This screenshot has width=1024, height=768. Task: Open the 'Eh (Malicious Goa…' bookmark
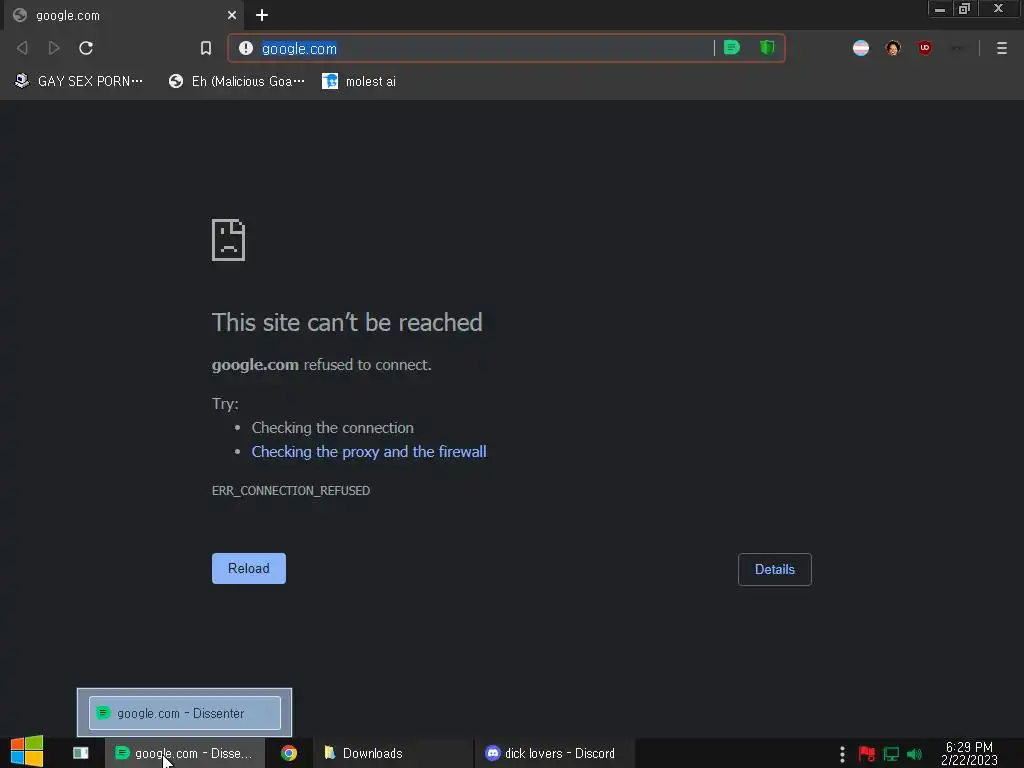click(236, 81)
